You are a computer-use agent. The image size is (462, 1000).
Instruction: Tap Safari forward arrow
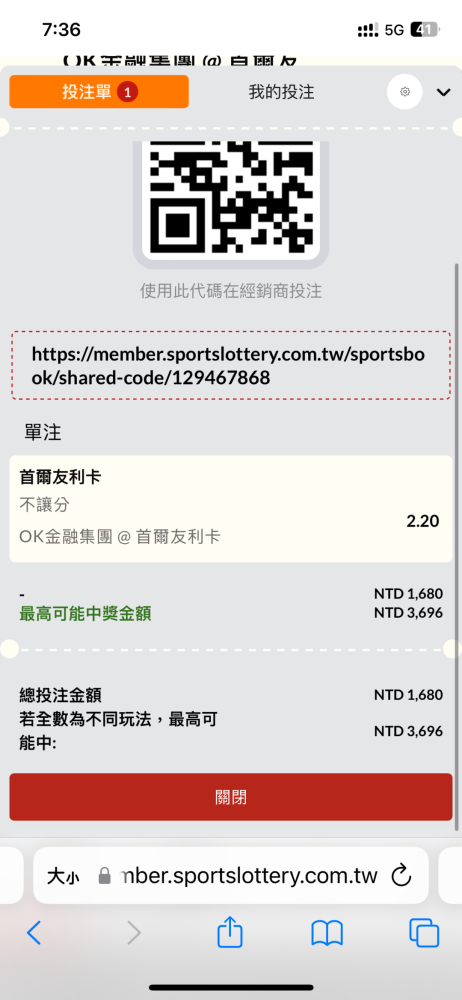pyautogui.click(x=133, y=933)
